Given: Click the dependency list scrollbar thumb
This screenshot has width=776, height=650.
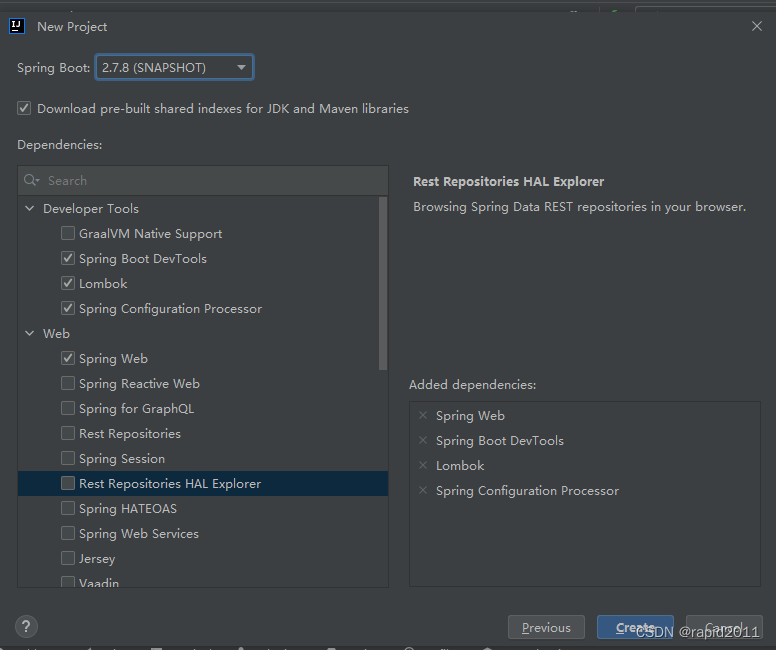Looking at the screenshot, I should tap(383, 283).
